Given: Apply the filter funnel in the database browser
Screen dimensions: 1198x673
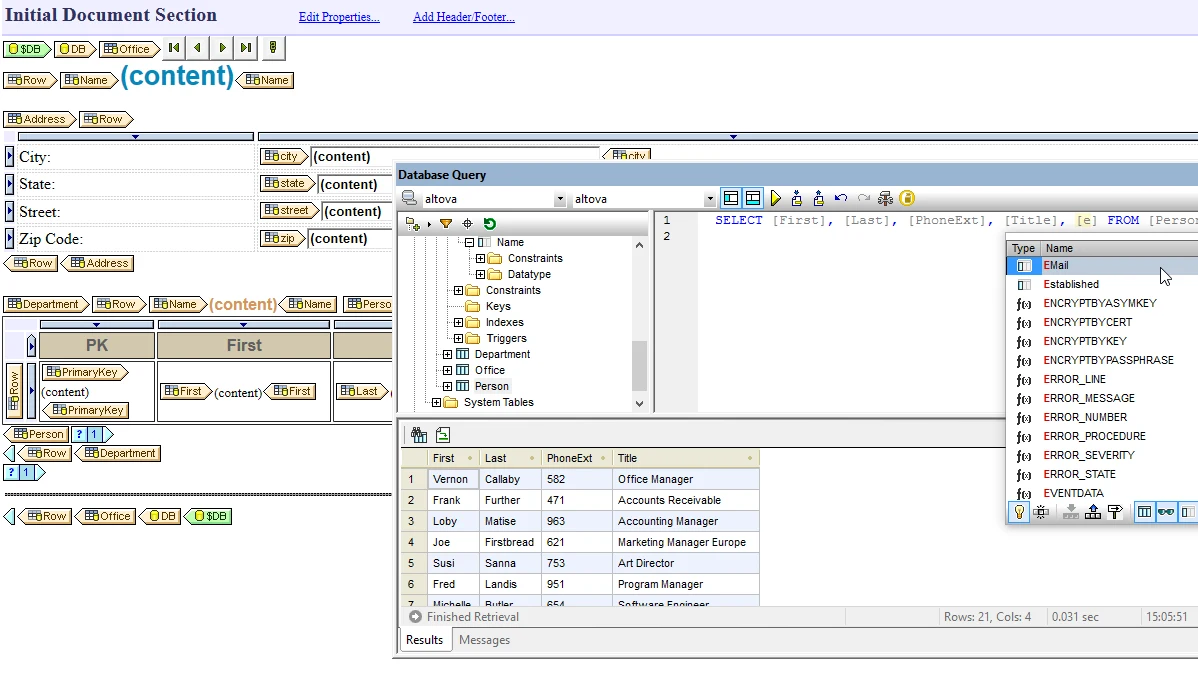Looking at the screenshot, I should pyautogui.click(x=445, y=224).
